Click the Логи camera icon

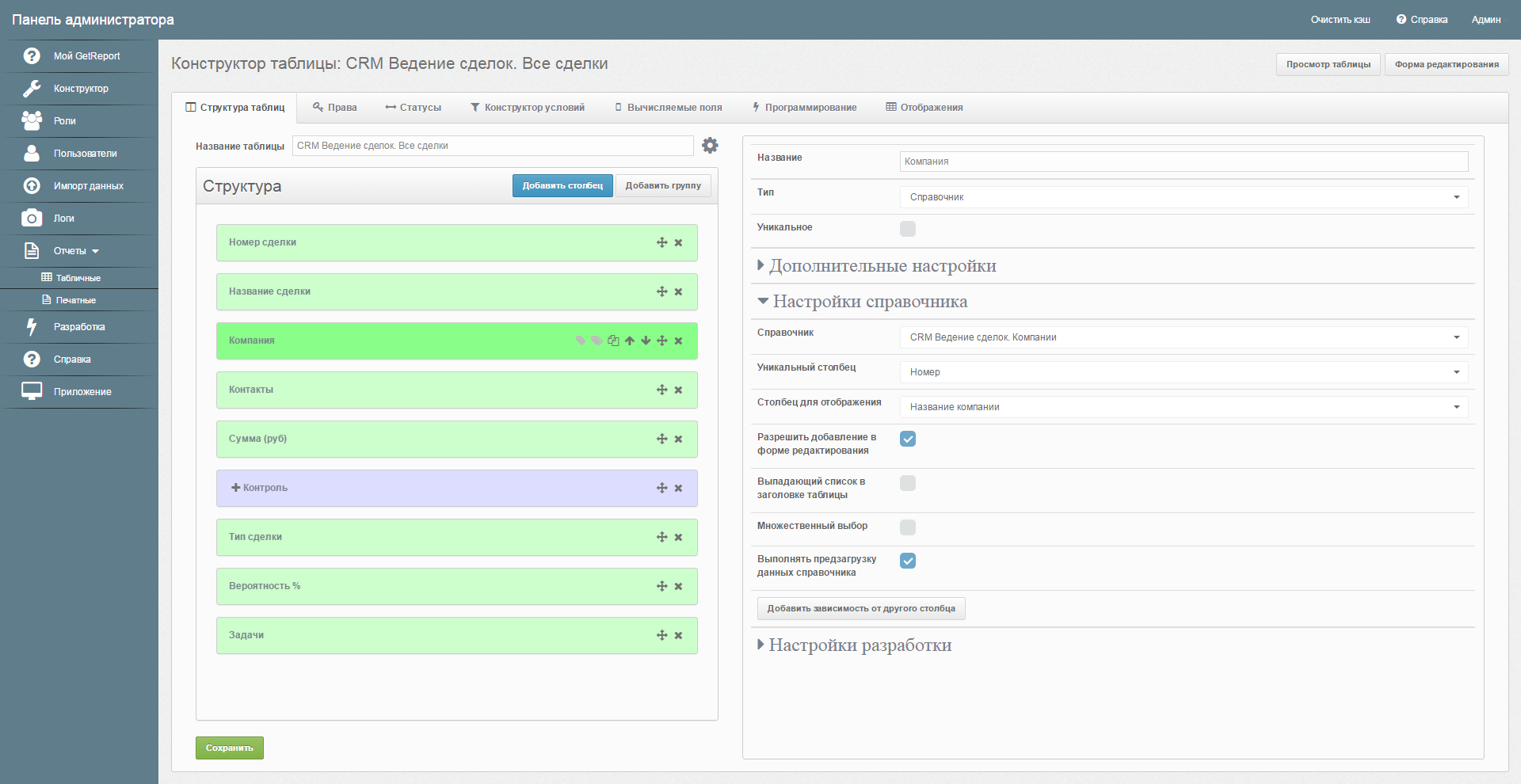click(32, 218)
